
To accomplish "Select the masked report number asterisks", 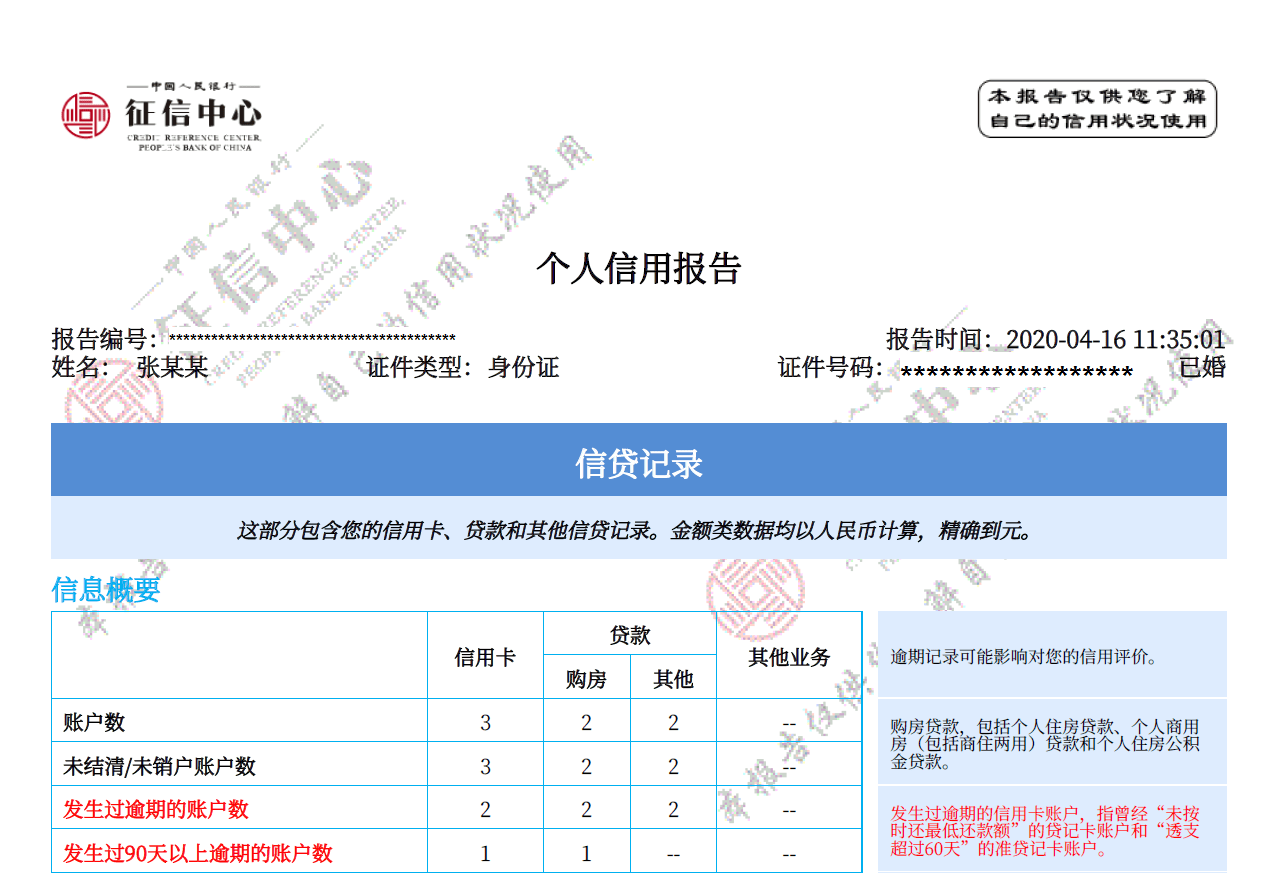I will [x=312, y=340].
